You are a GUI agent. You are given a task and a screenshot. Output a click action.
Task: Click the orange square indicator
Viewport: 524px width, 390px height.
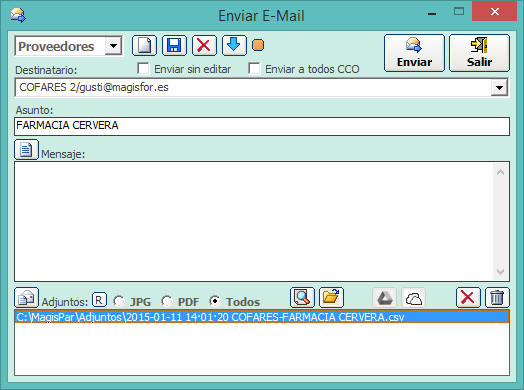click(x=258, y=45)
